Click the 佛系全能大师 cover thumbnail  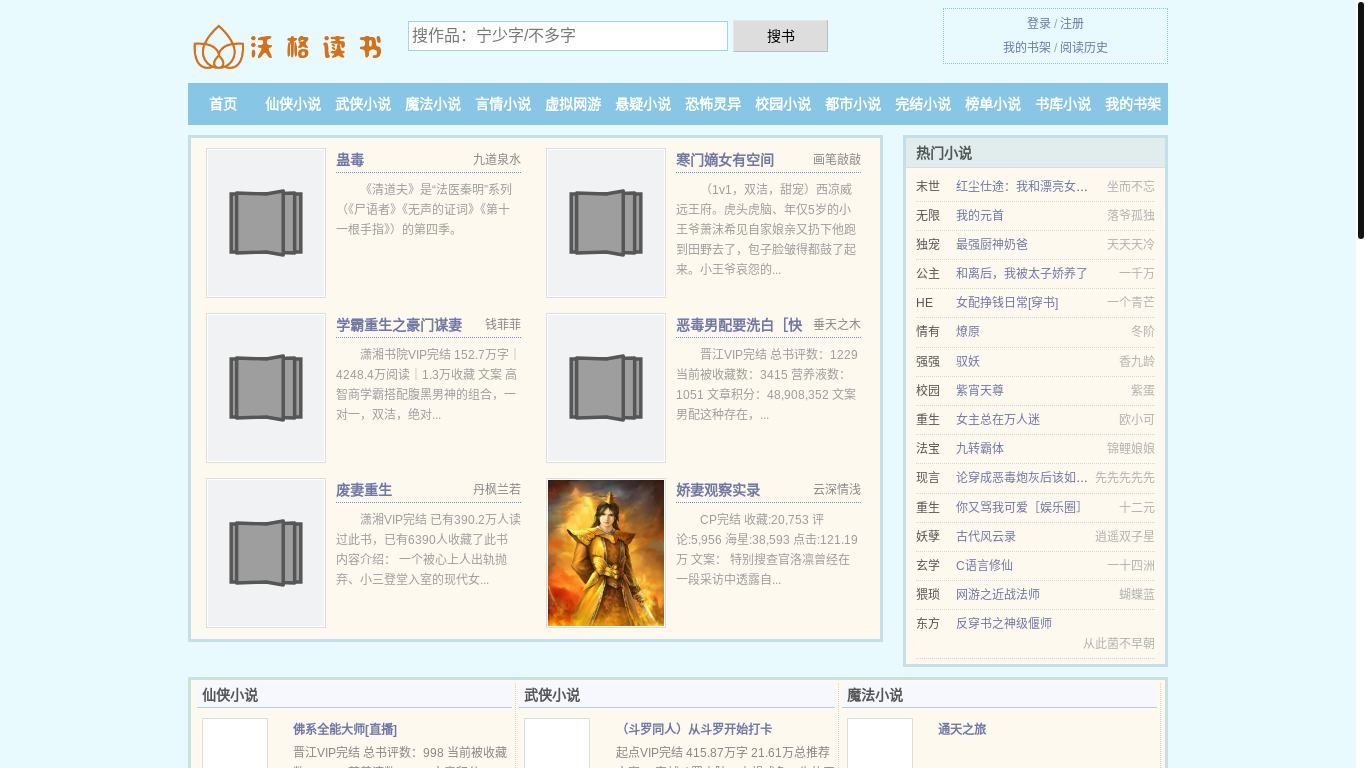(x=235, y=743)
